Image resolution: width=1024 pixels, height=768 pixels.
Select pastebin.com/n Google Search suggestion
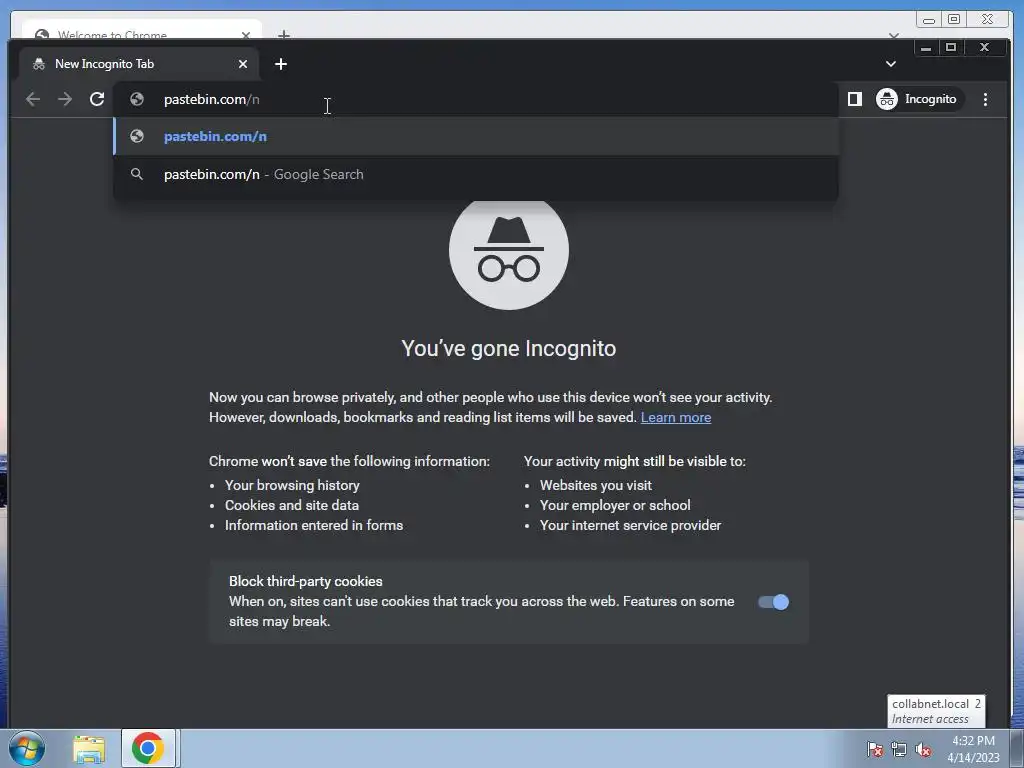point(475,174)
